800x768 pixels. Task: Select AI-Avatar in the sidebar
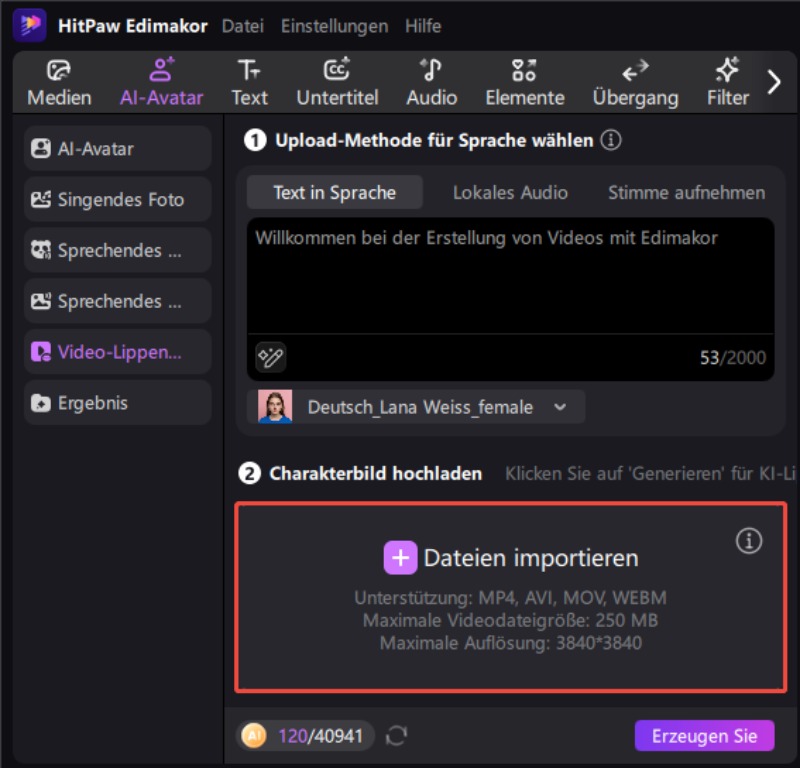point(118,148)
